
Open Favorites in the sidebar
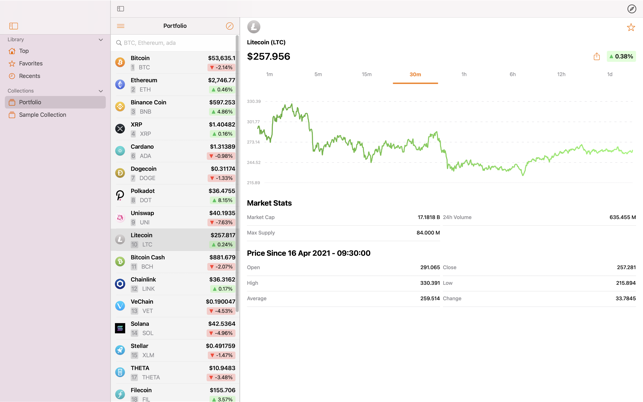pyautogui.click(x=55, y=64)
